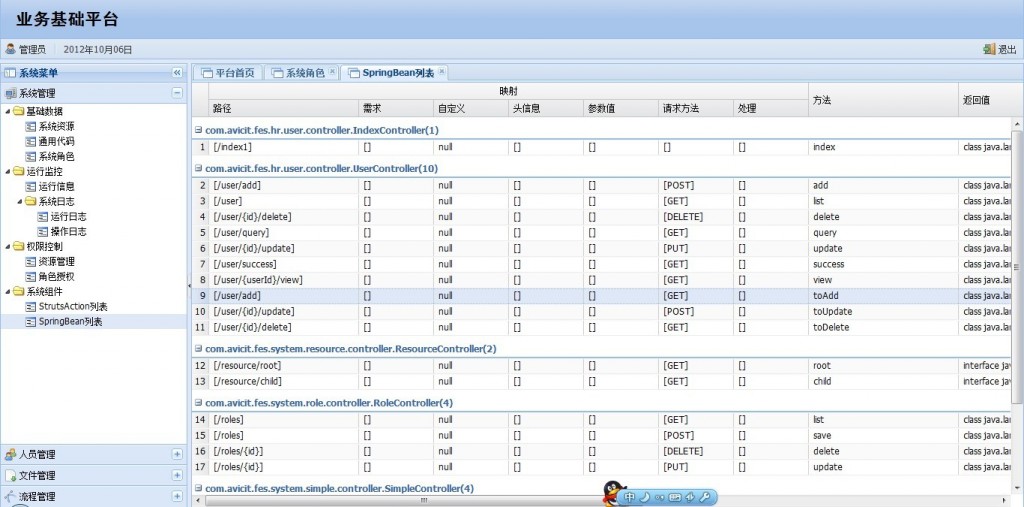1024x507 pixels.
Task: Click the 退出 logout icon
Action: click(x=989, y=49)
